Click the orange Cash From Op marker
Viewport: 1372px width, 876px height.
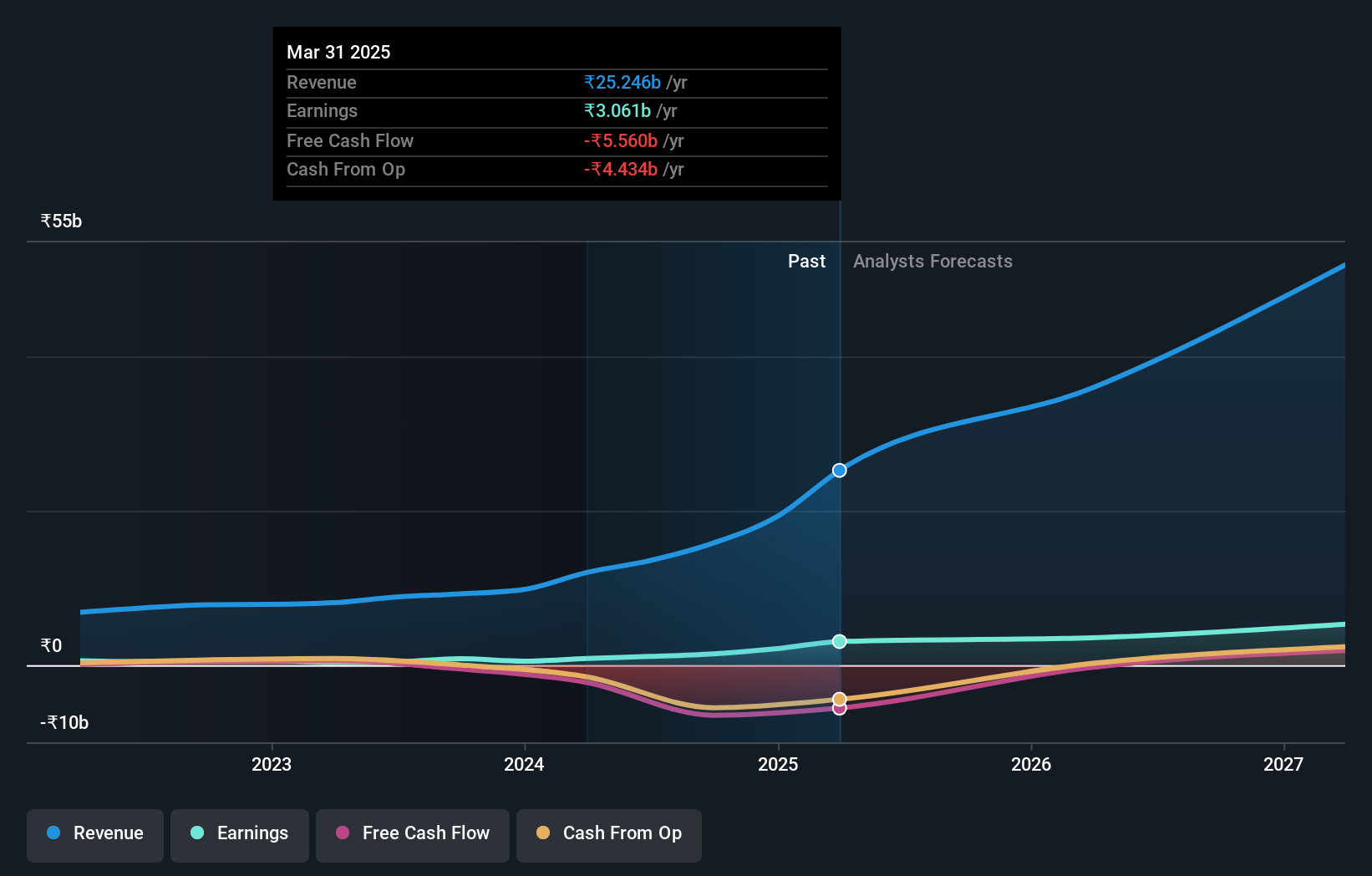[x=840, y=699]
